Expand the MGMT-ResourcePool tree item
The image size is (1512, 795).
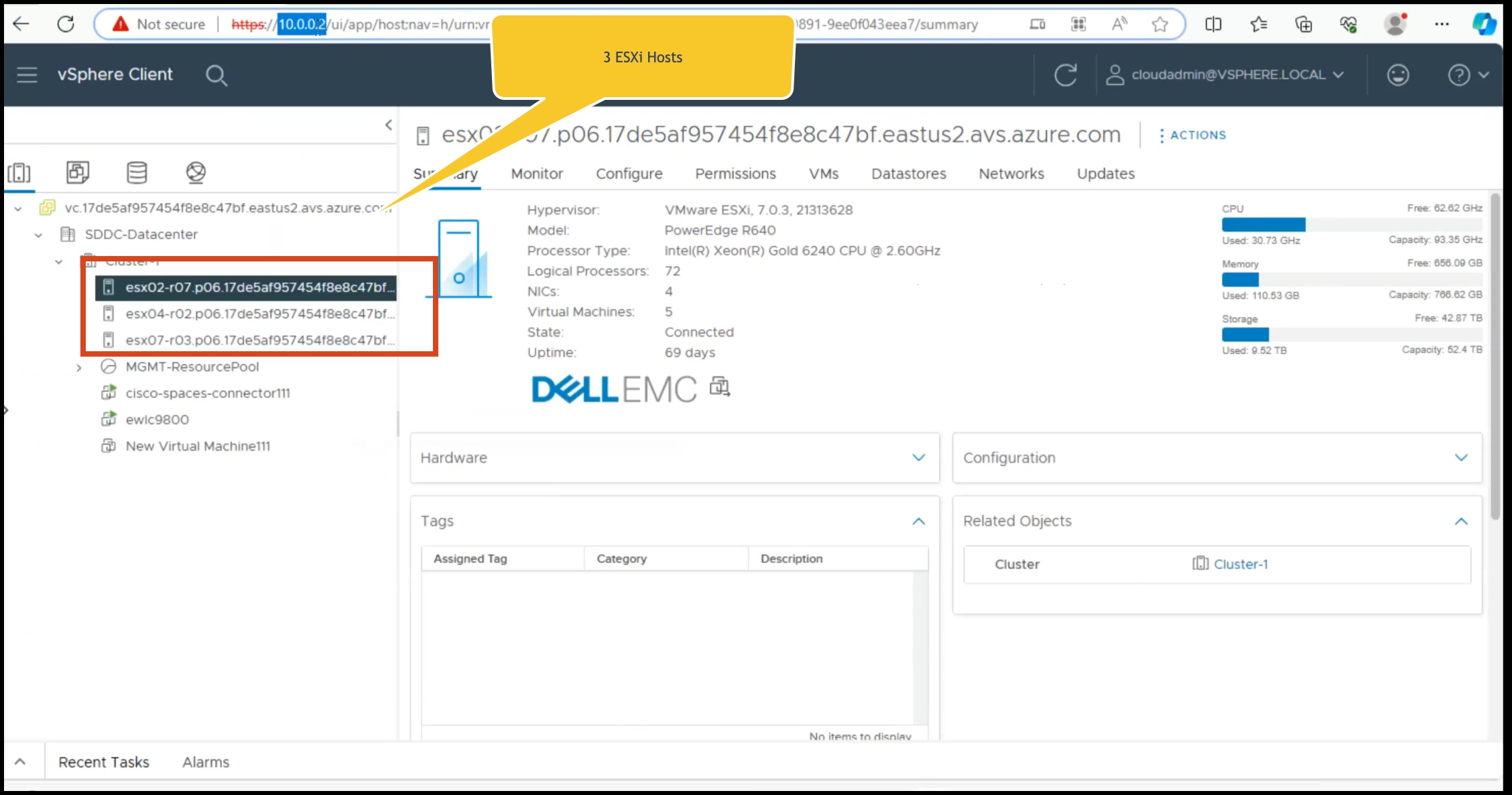(78, 367)
